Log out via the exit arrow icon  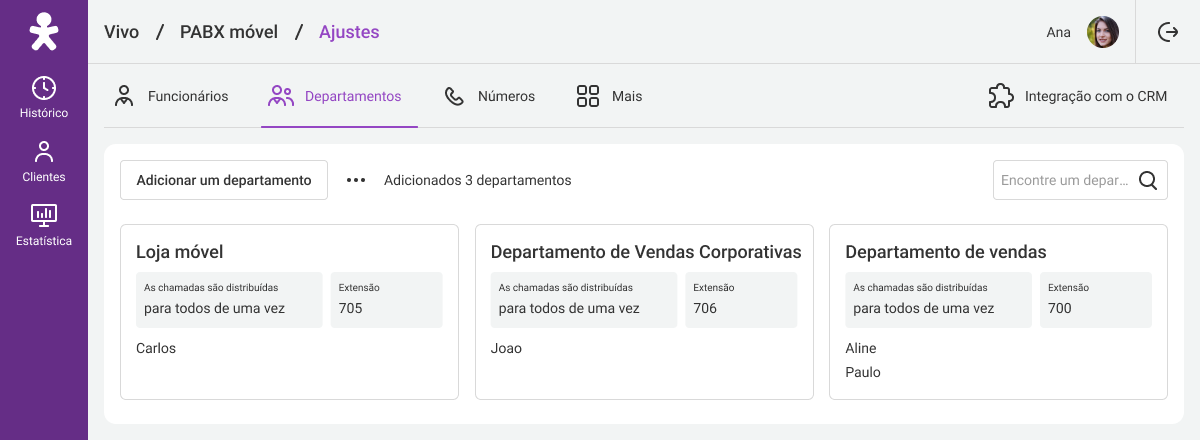[x=1168, y=32]
